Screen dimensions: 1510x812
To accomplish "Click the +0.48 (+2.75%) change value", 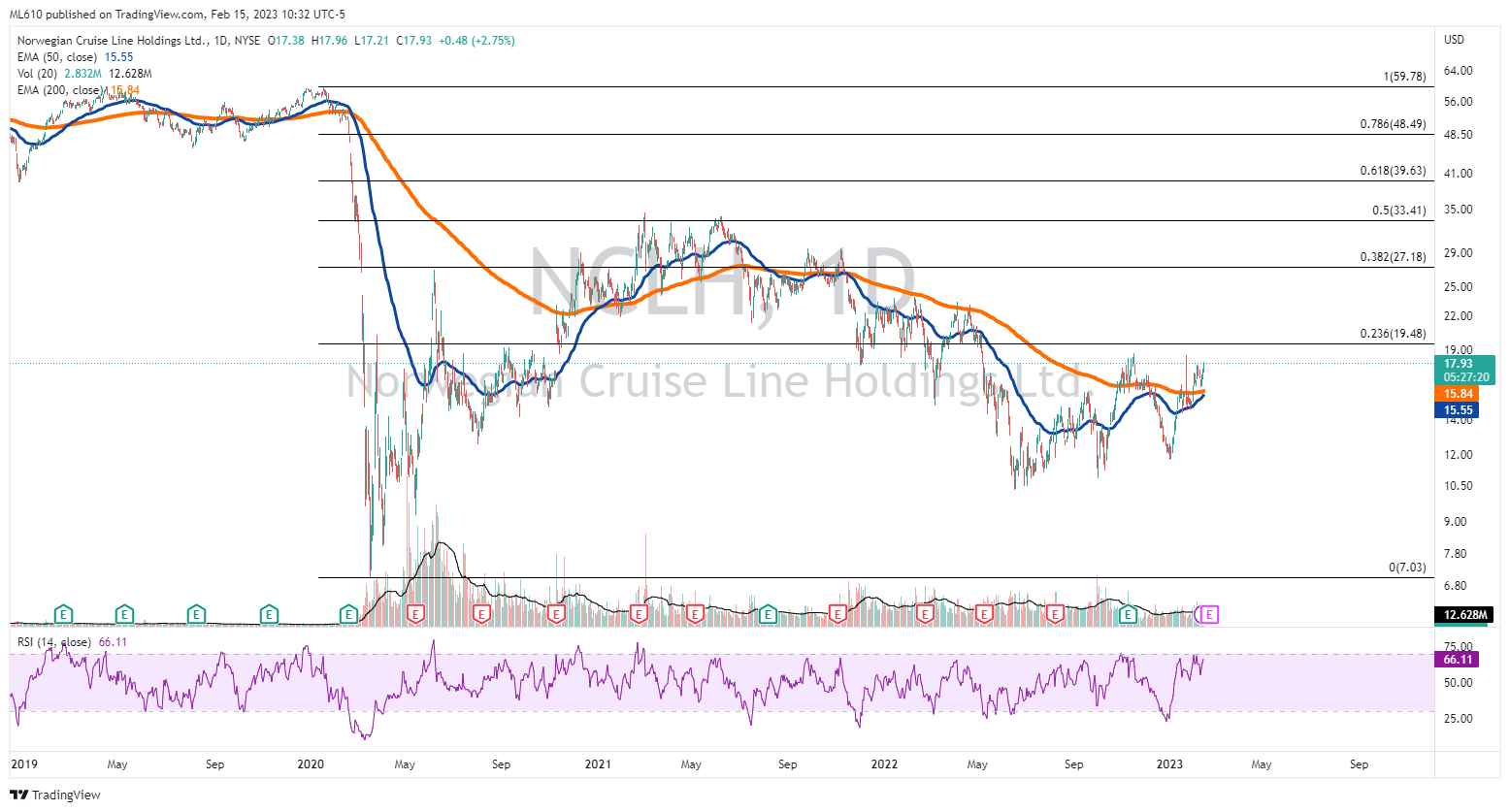I will [476, 41].
